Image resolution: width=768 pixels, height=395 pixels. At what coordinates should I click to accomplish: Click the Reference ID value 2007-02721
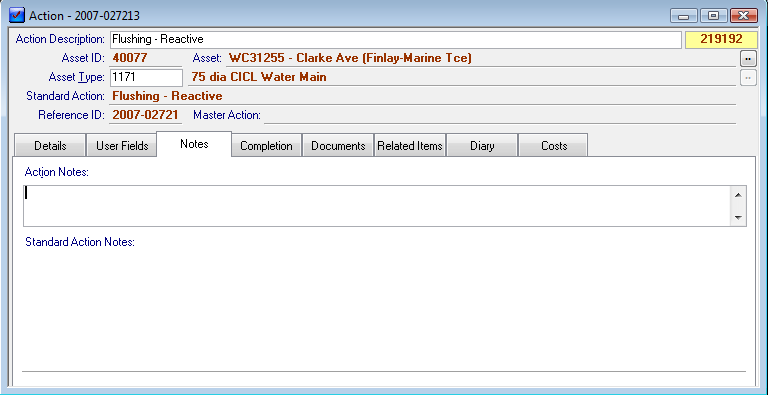click(x=145, y=115)
